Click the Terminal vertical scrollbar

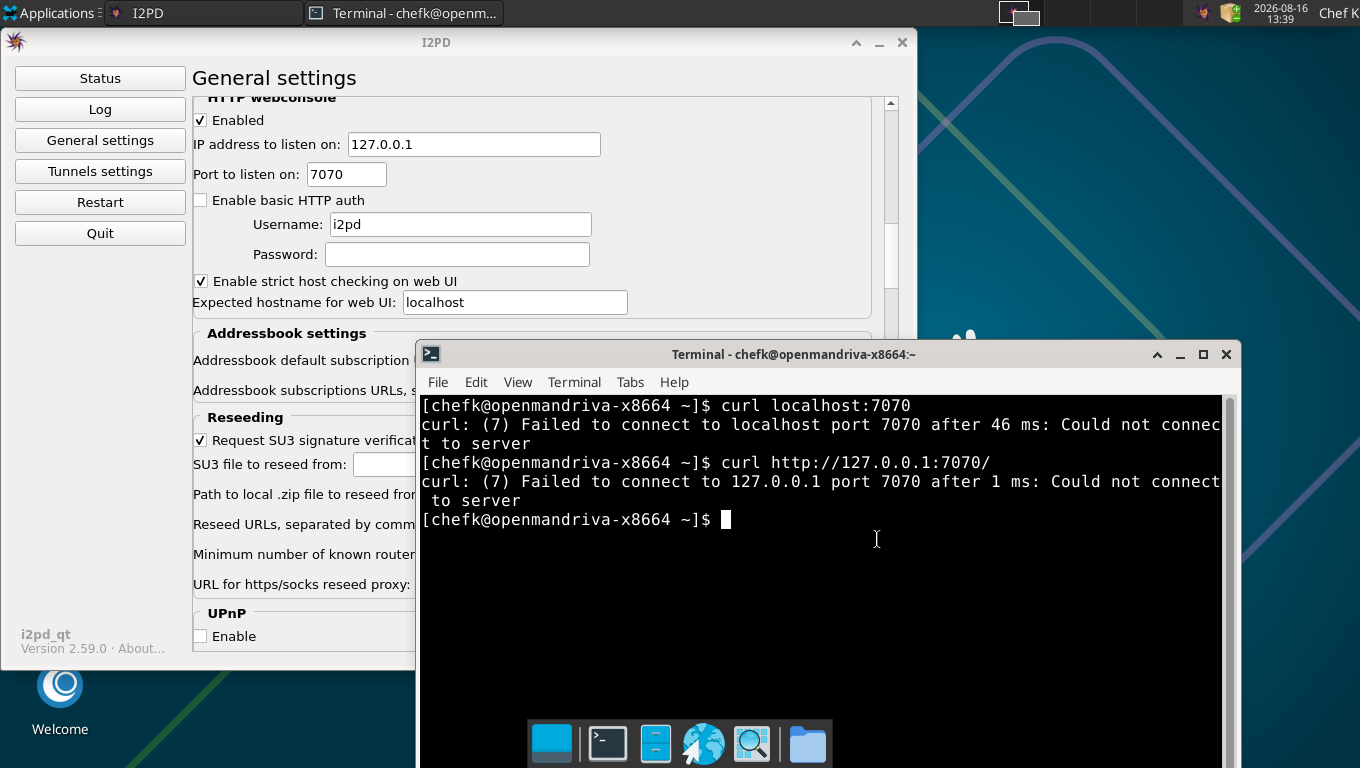point(1230,580)
